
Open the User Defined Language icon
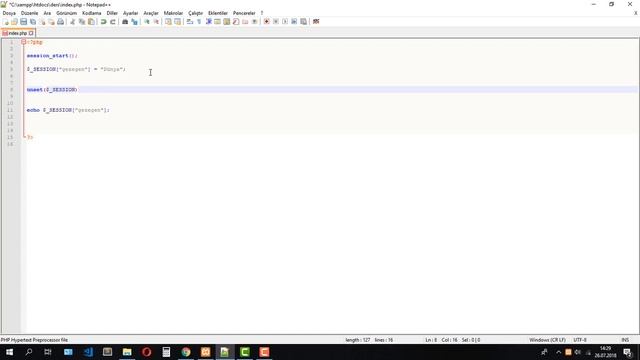coord(218,22)
